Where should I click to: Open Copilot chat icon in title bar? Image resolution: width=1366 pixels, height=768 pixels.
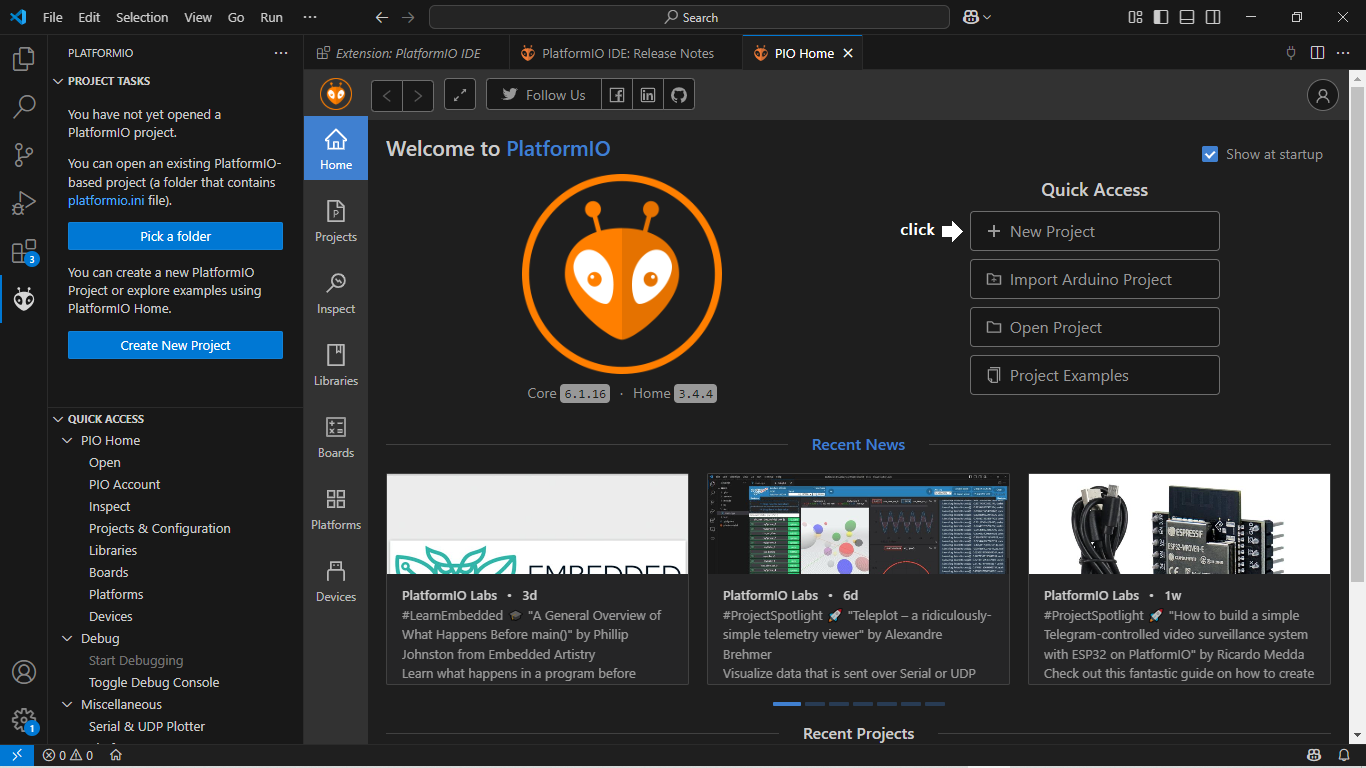[970, 17]
